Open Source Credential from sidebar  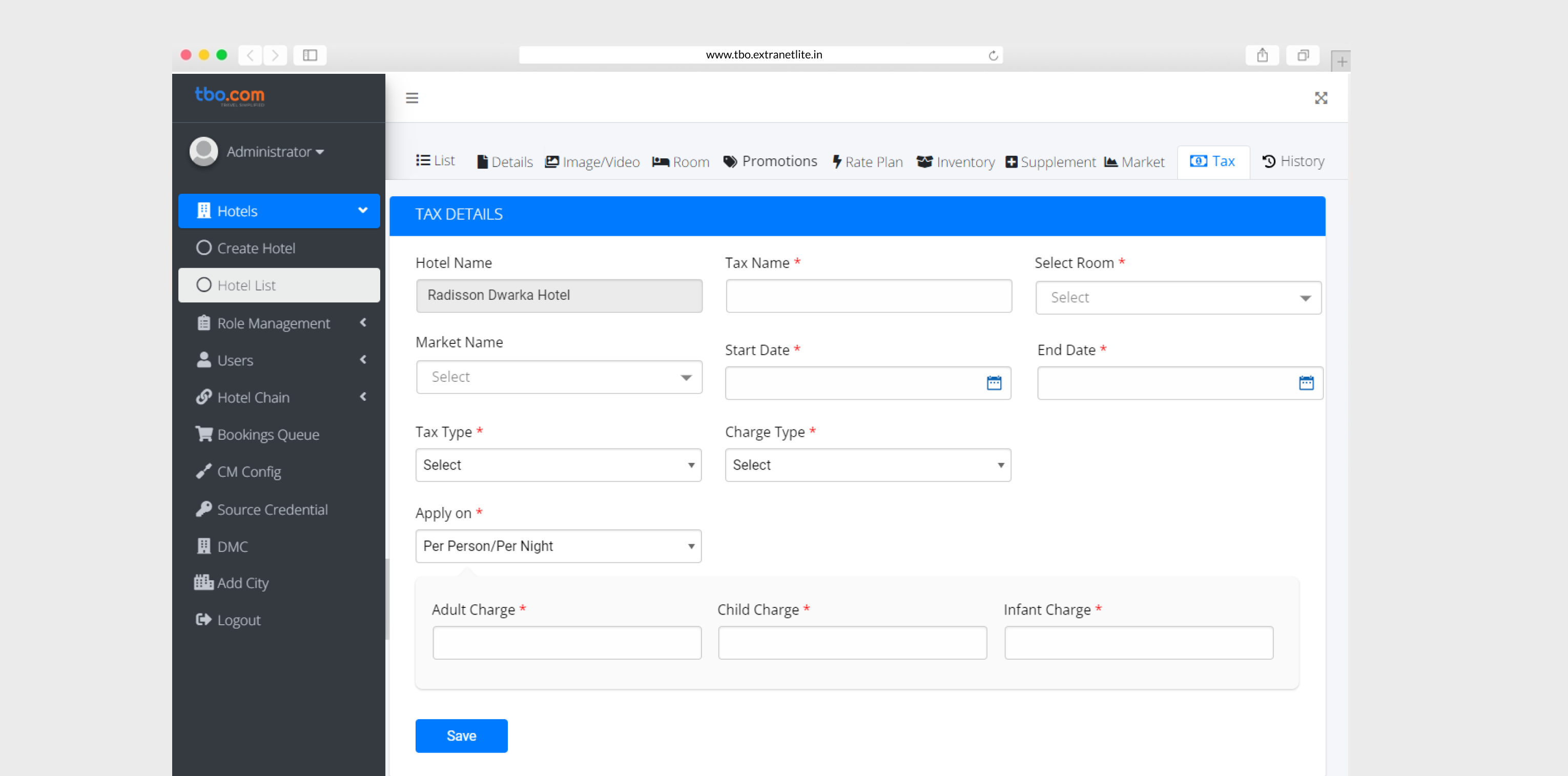pyautogui.click(x=279, y=509)
